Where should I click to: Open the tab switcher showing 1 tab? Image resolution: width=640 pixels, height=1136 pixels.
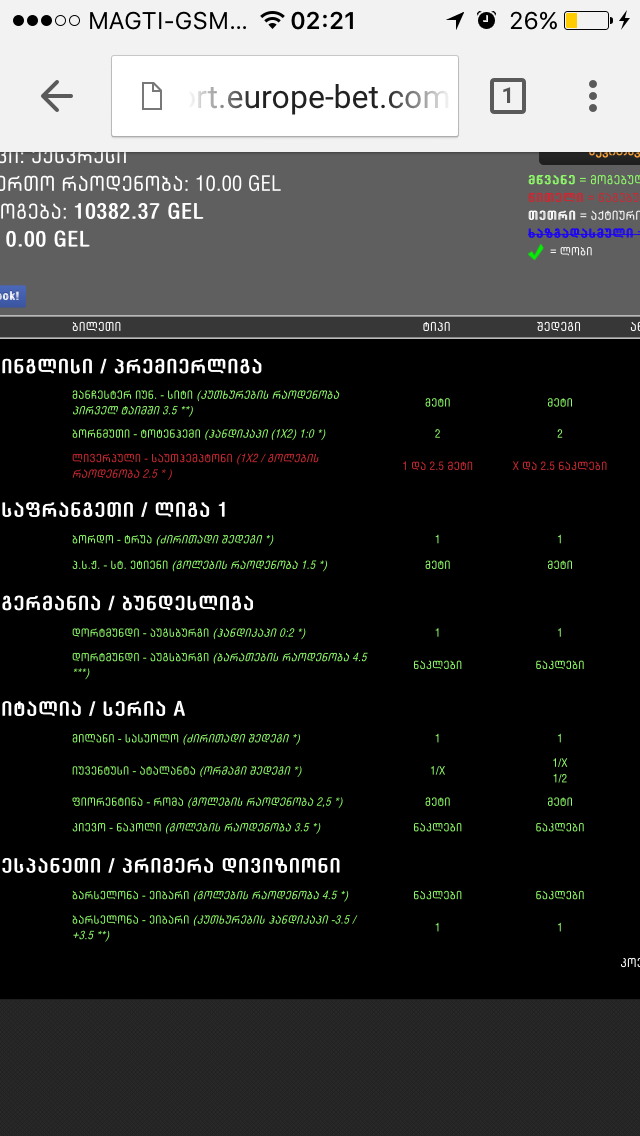pyautogui.click(x=507, y=96)
